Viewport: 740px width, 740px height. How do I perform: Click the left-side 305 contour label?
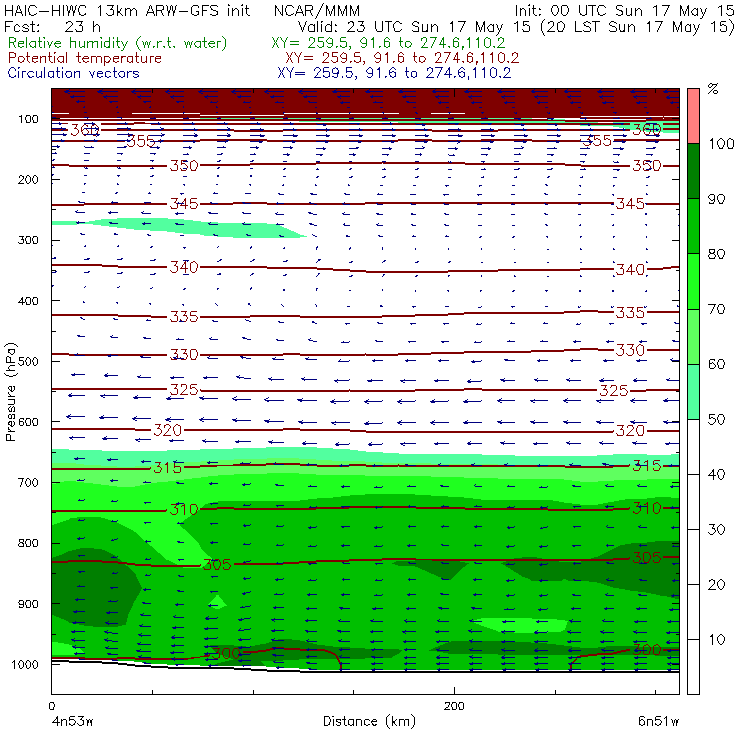pyautogui.click(x=217, y=564)
